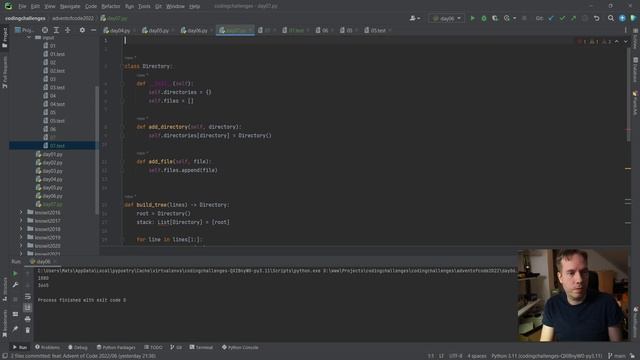Toggle soft-wrap in run console
Image resolution: width=640 pixels, height=360 pixels.
[27, 296]
